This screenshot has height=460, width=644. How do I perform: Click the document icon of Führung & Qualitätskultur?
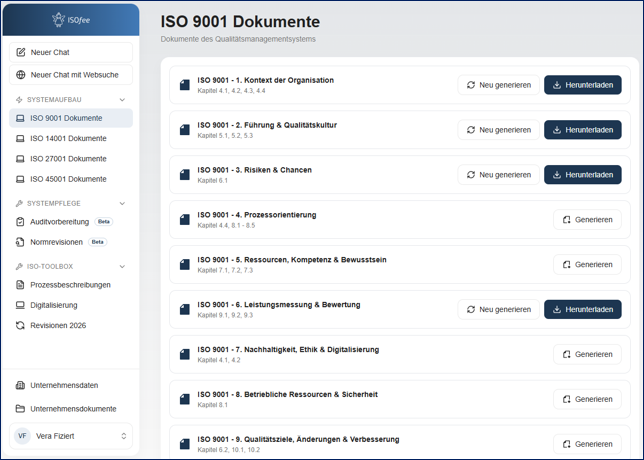(x=185, y=130)
